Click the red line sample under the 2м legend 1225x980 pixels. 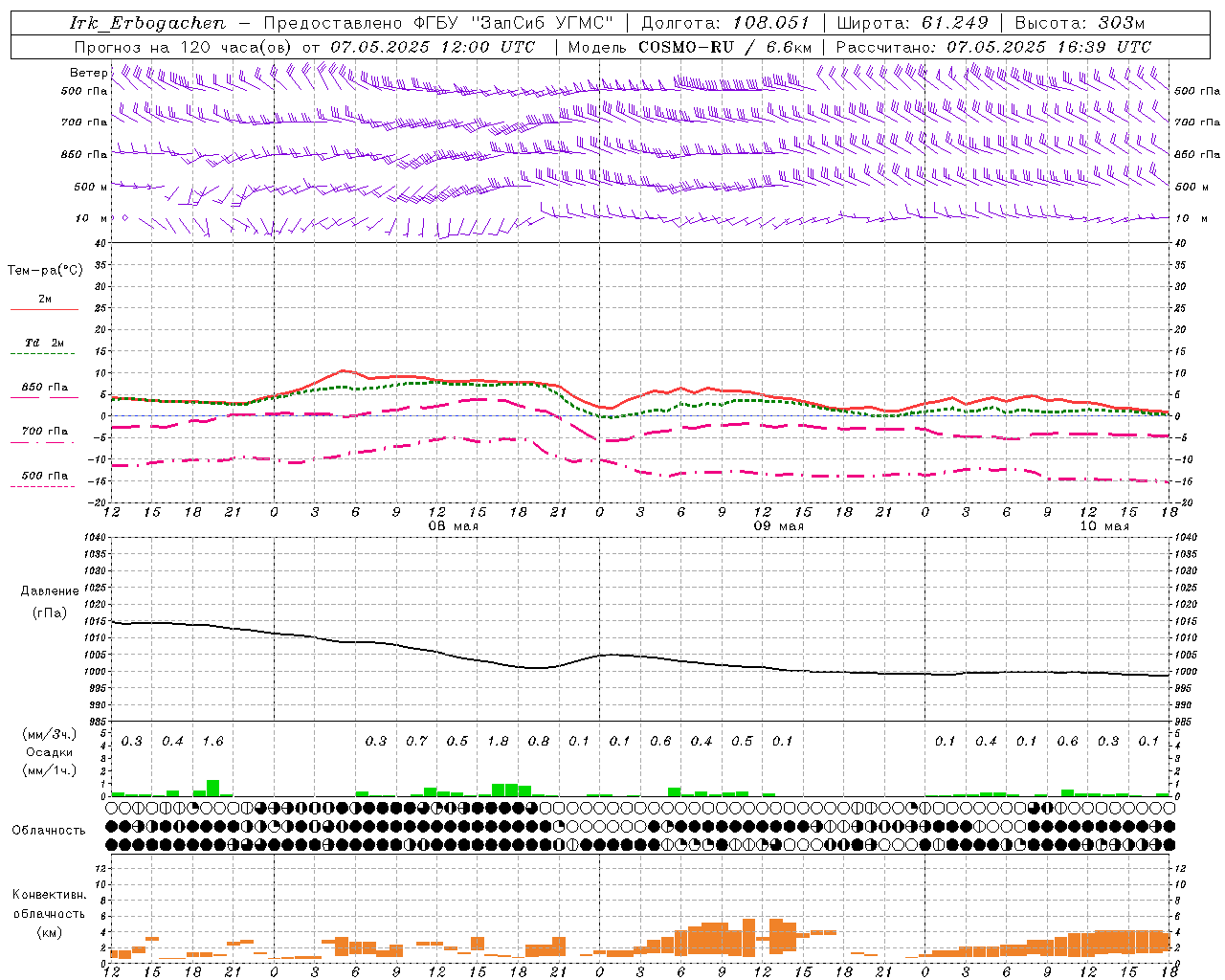click(44, 310)
